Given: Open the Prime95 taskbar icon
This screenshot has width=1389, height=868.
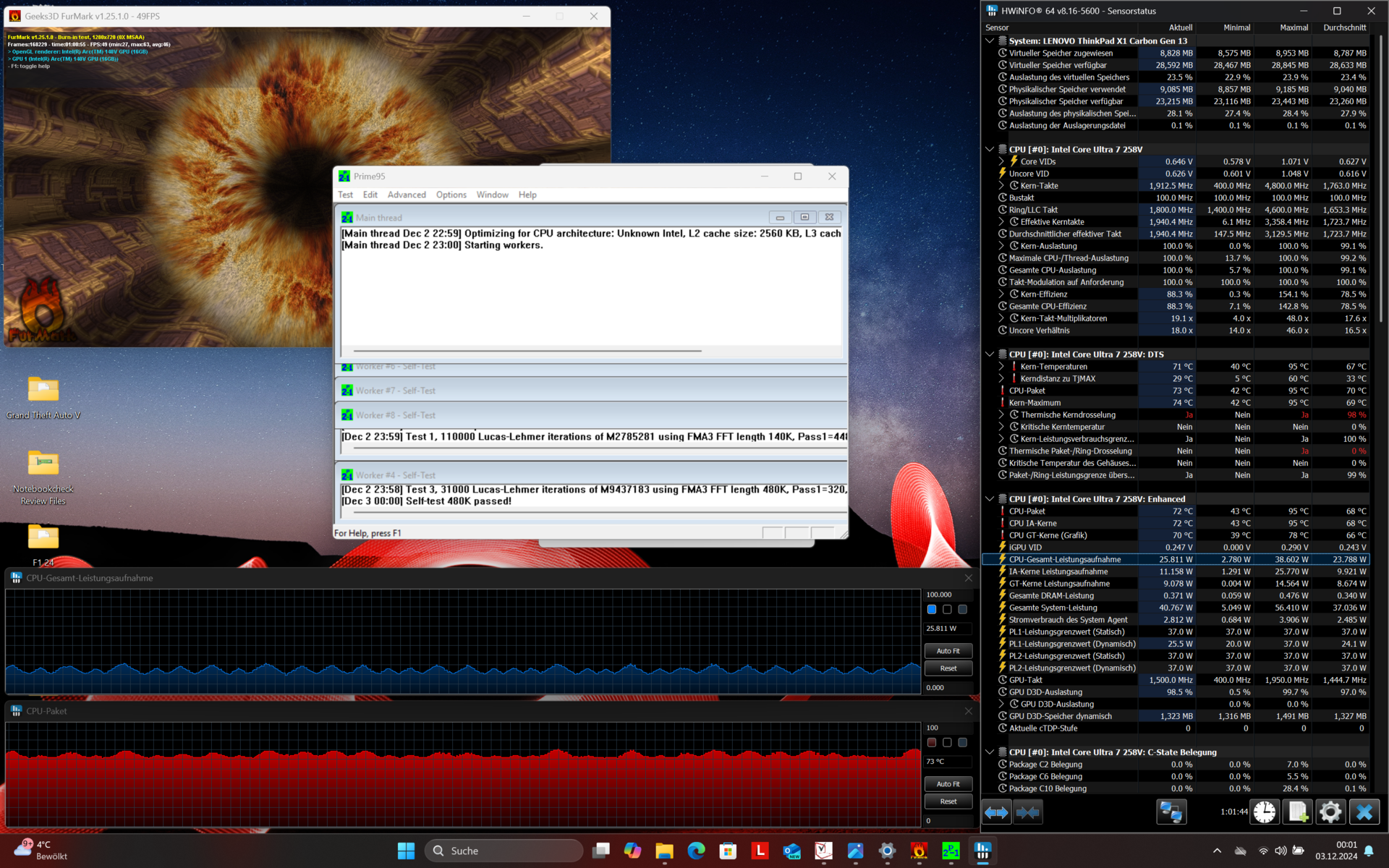Looking at the screenshot, I should (x=951, y=851).
